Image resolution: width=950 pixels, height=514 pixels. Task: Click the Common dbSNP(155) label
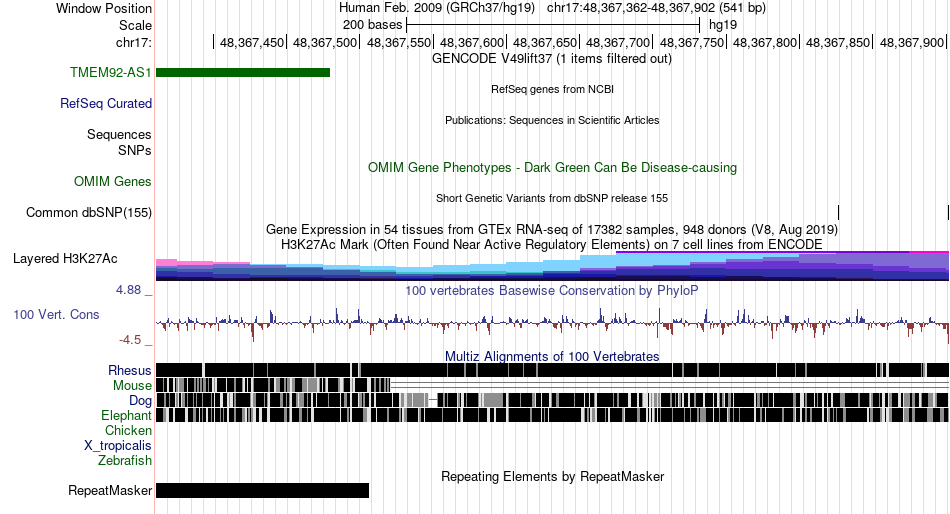pos(88,212)
